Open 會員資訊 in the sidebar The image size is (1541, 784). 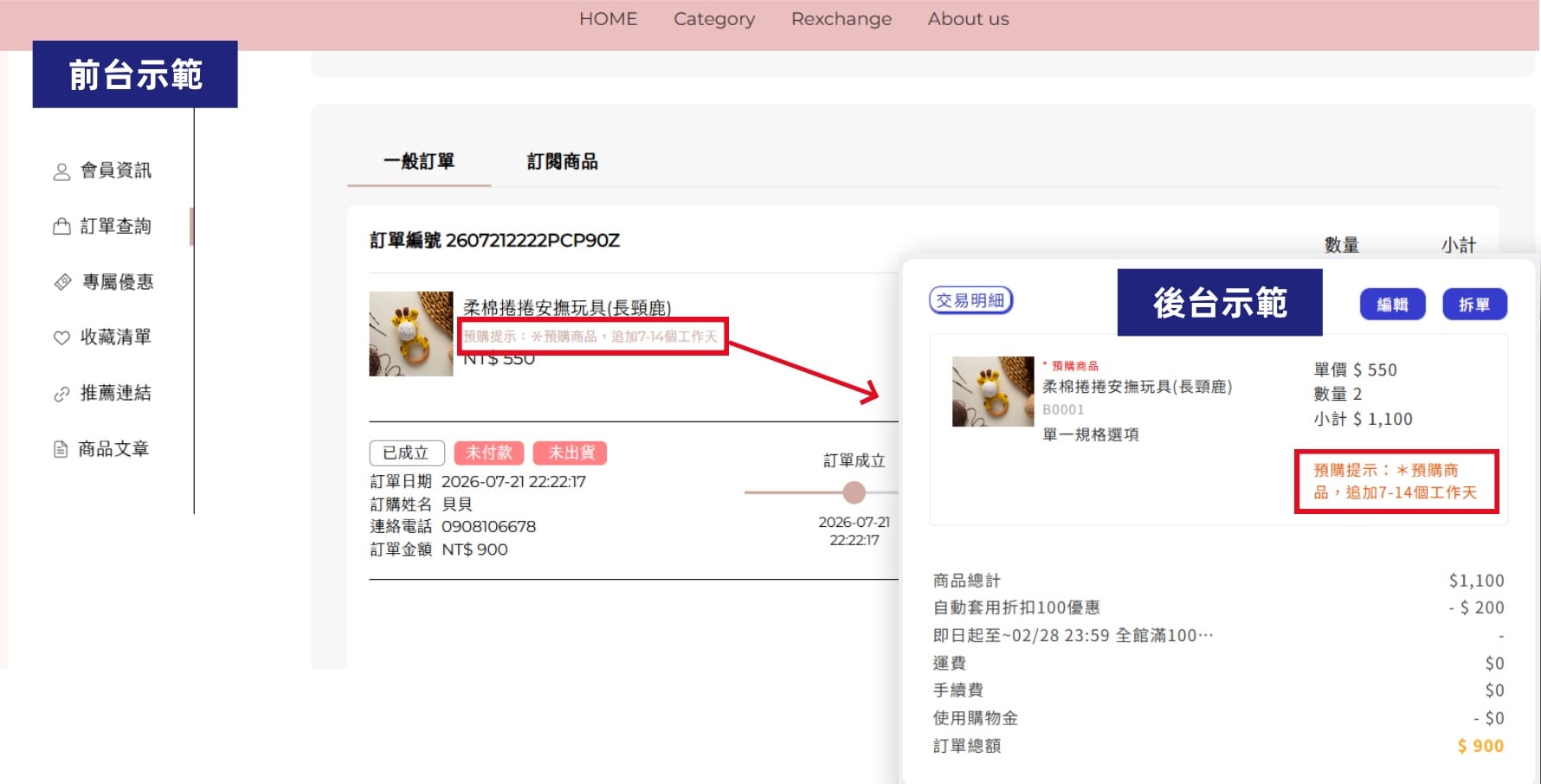click(116, 170)
